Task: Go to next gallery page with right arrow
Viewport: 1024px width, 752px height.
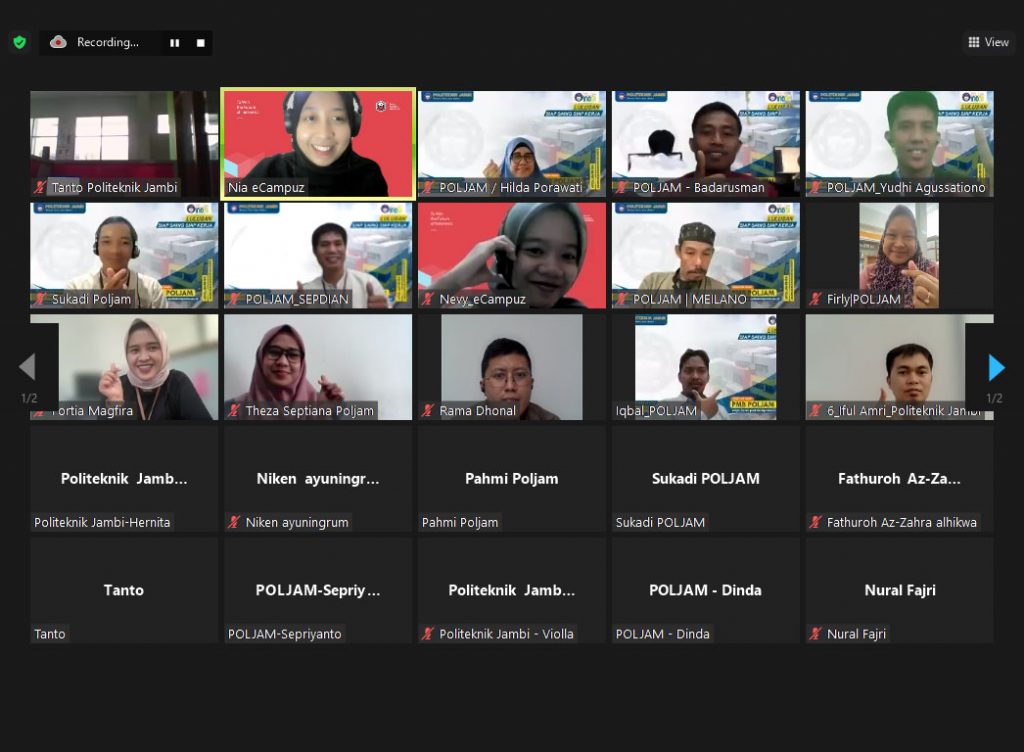Action: 996,368
